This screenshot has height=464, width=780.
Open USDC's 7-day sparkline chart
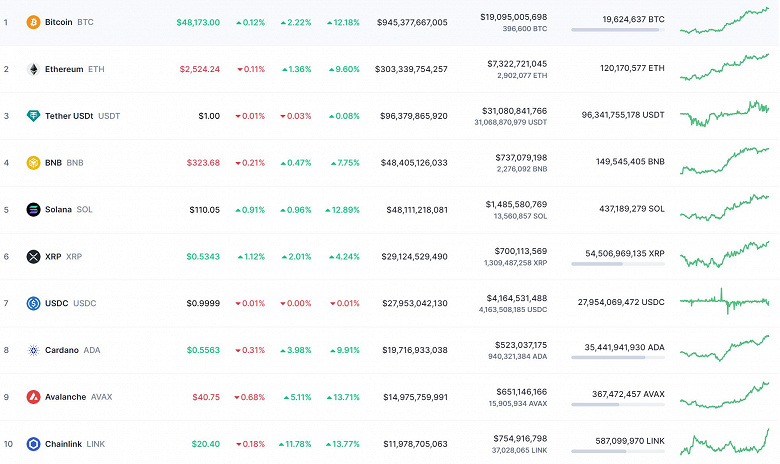[x=724, y=300]
